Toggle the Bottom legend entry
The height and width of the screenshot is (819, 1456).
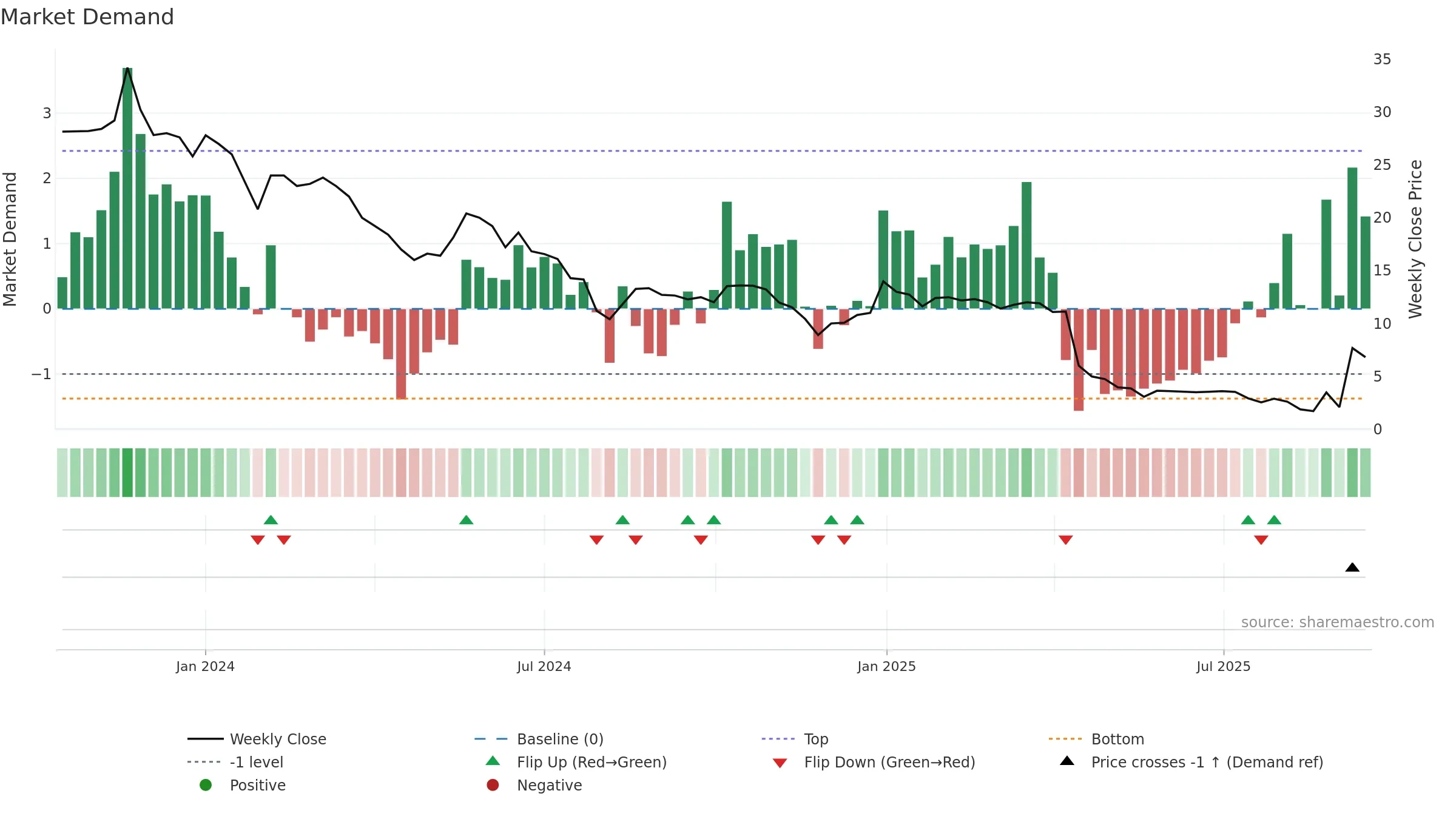click(1096, 739)
